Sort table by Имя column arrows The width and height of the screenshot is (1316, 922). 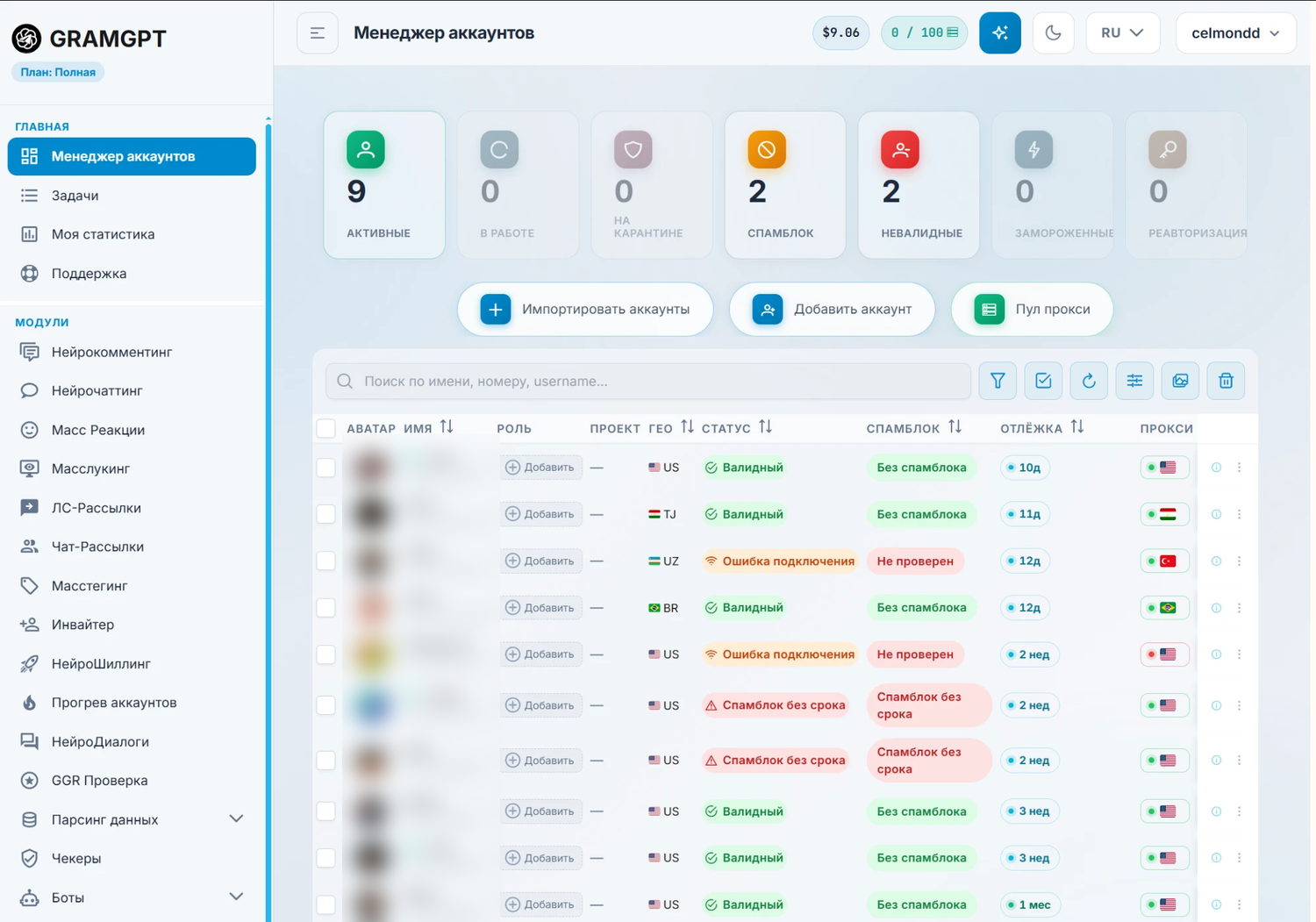coord(447,427)
